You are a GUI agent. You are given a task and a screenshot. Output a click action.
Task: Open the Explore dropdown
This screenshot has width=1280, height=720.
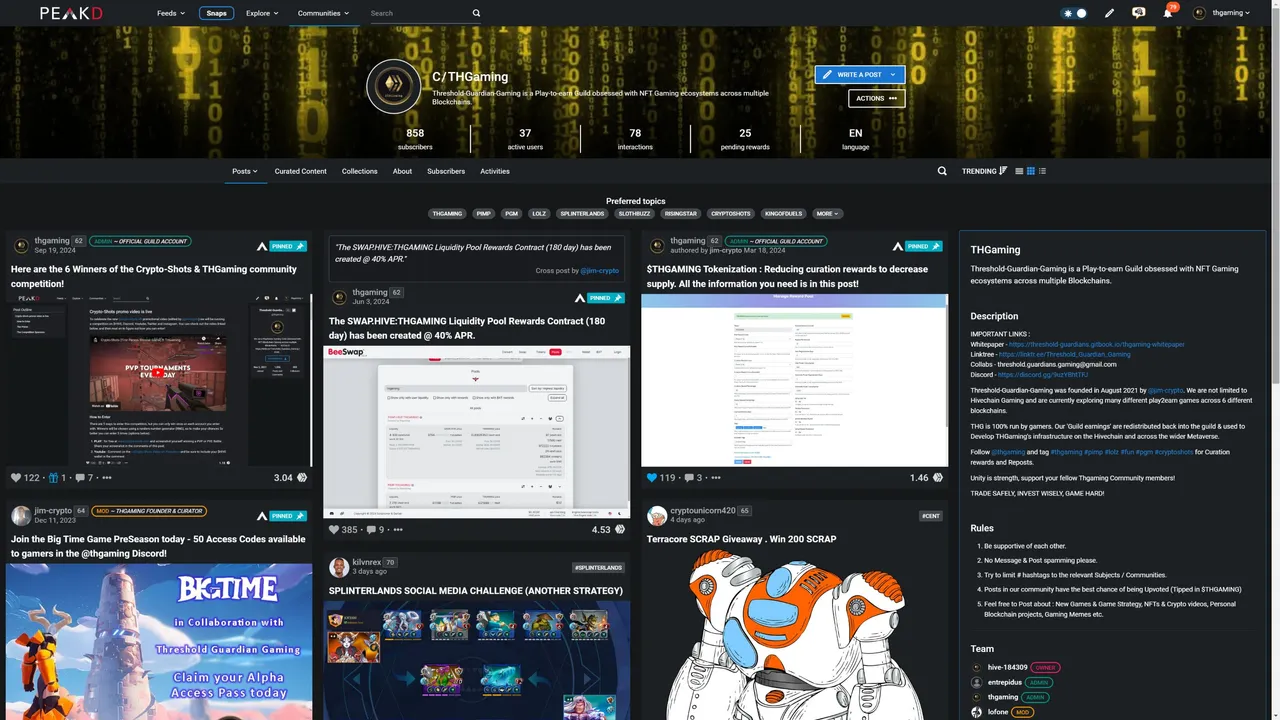pyautogui.click(x=262, y=13)
